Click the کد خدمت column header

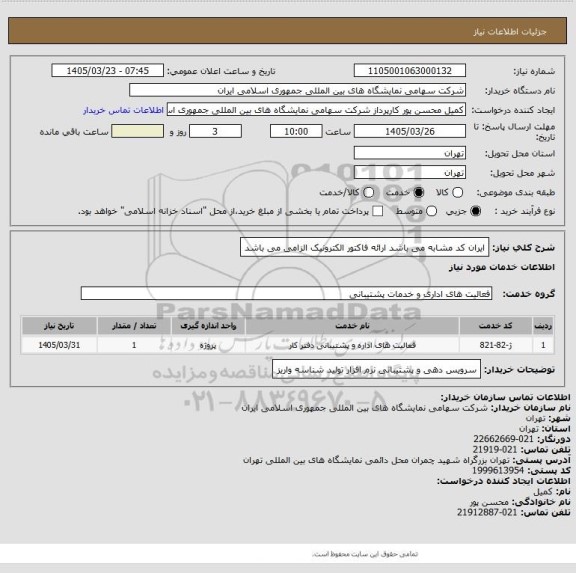coord(496,326)
